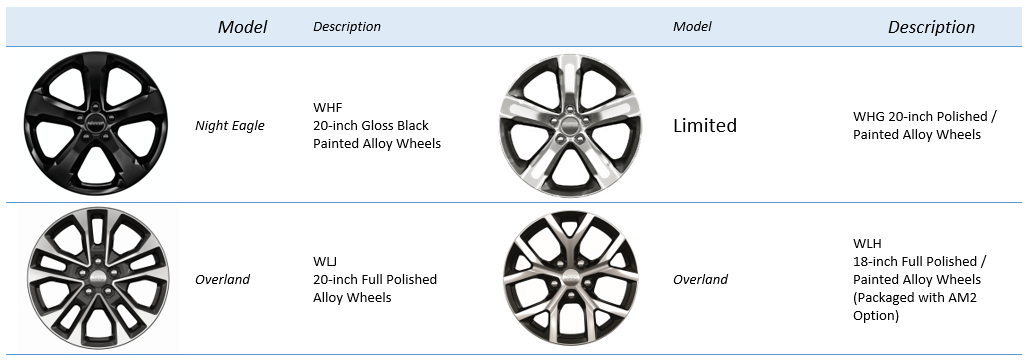
Task: Click the Overland 20-inch full polished wheel image
Action: 98,280
